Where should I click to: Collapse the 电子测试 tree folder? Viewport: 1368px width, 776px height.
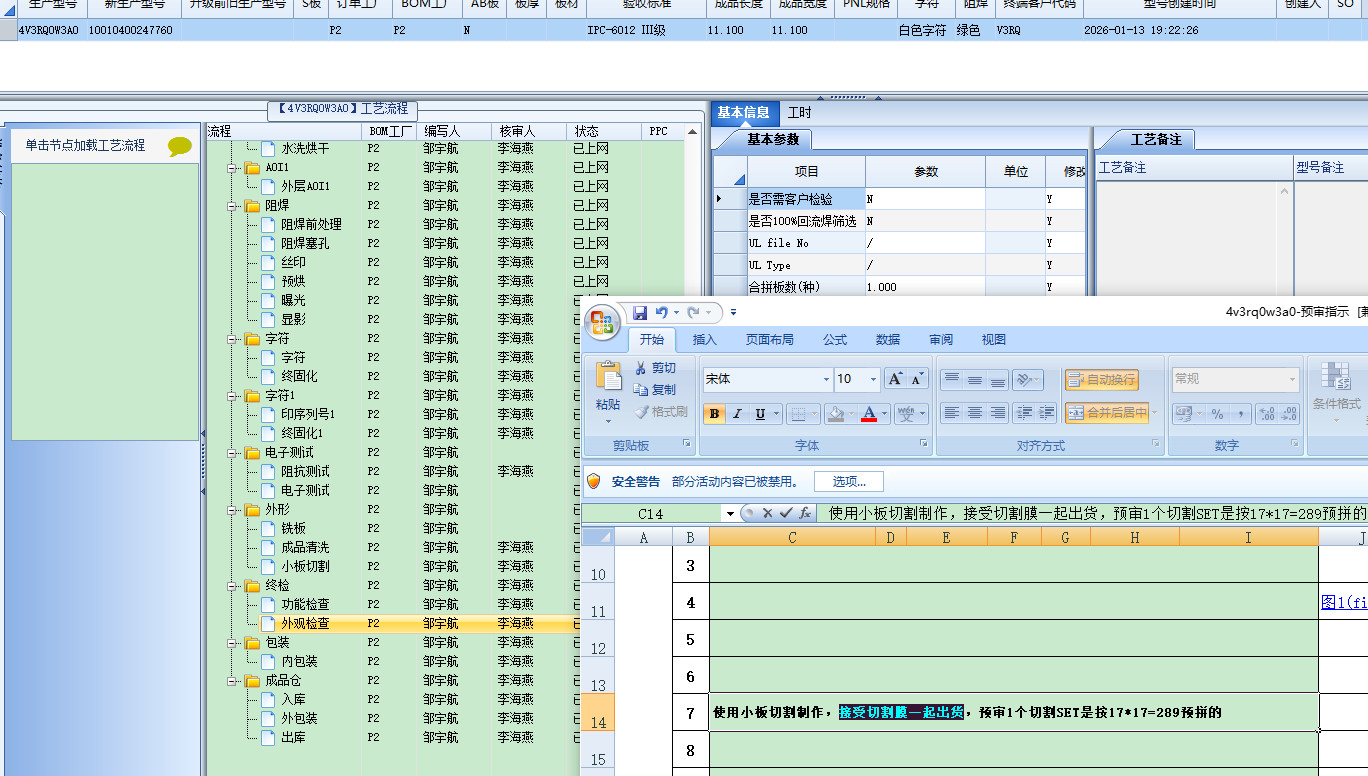pos(233,453)
